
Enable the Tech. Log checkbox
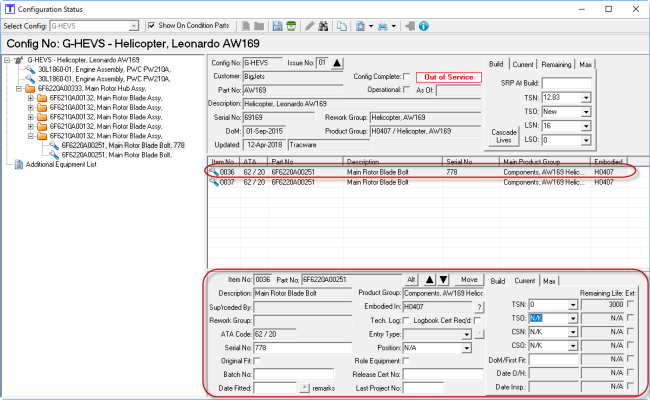coord(406,320)
